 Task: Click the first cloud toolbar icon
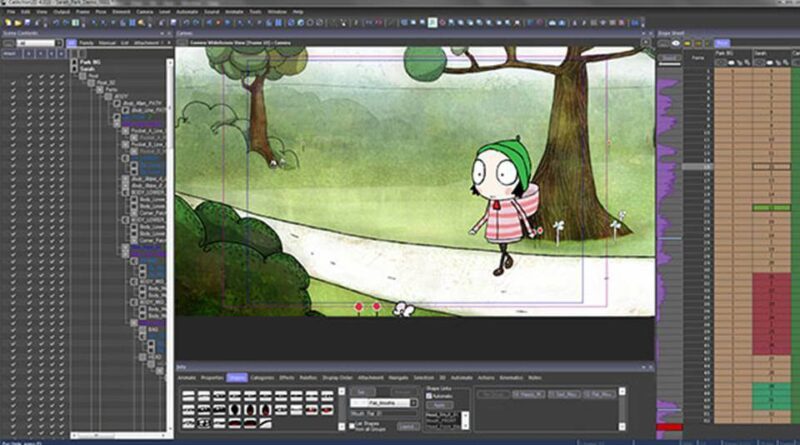[x=552, y=23]
